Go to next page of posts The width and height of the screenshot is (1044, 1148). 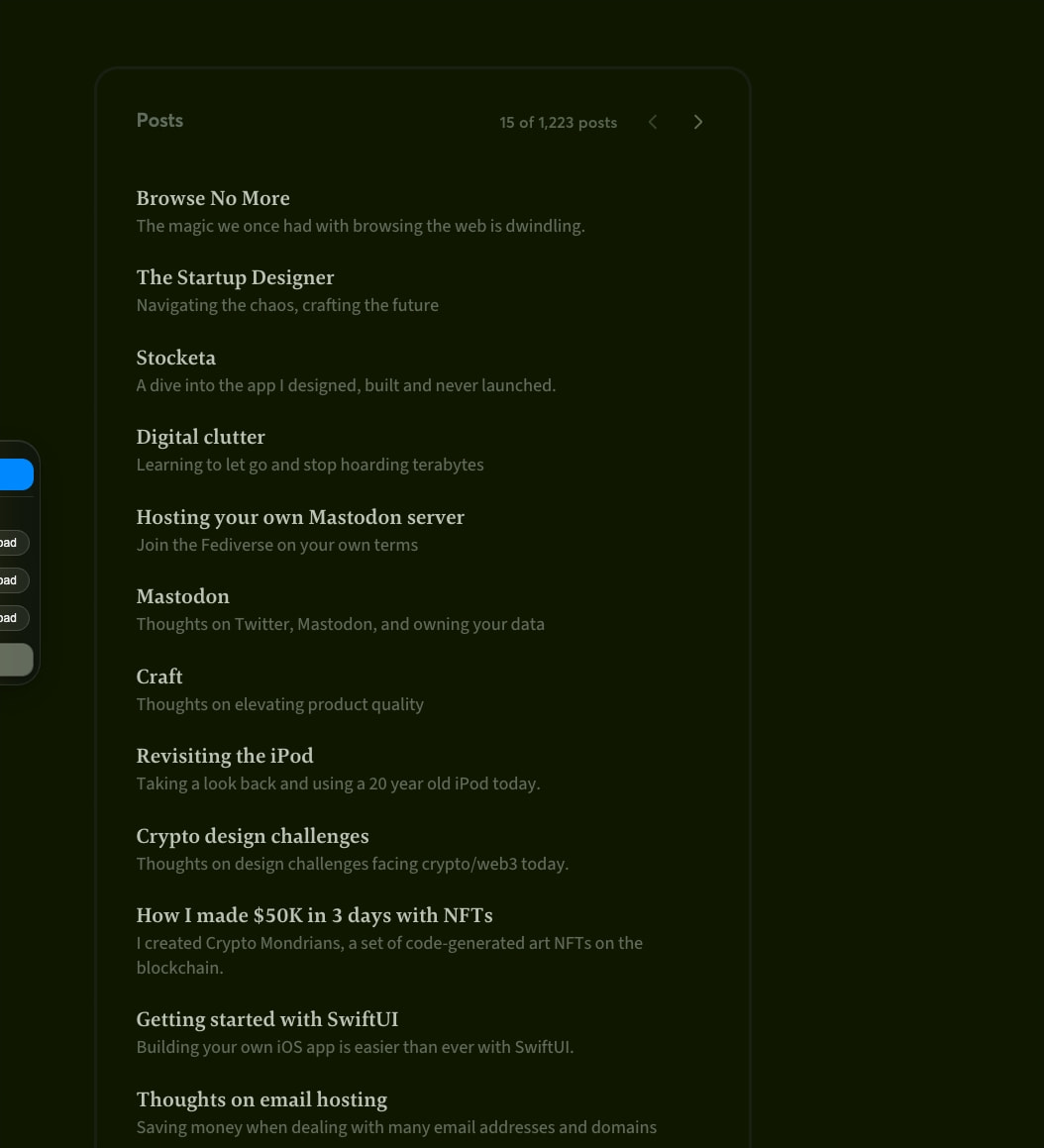697,122
